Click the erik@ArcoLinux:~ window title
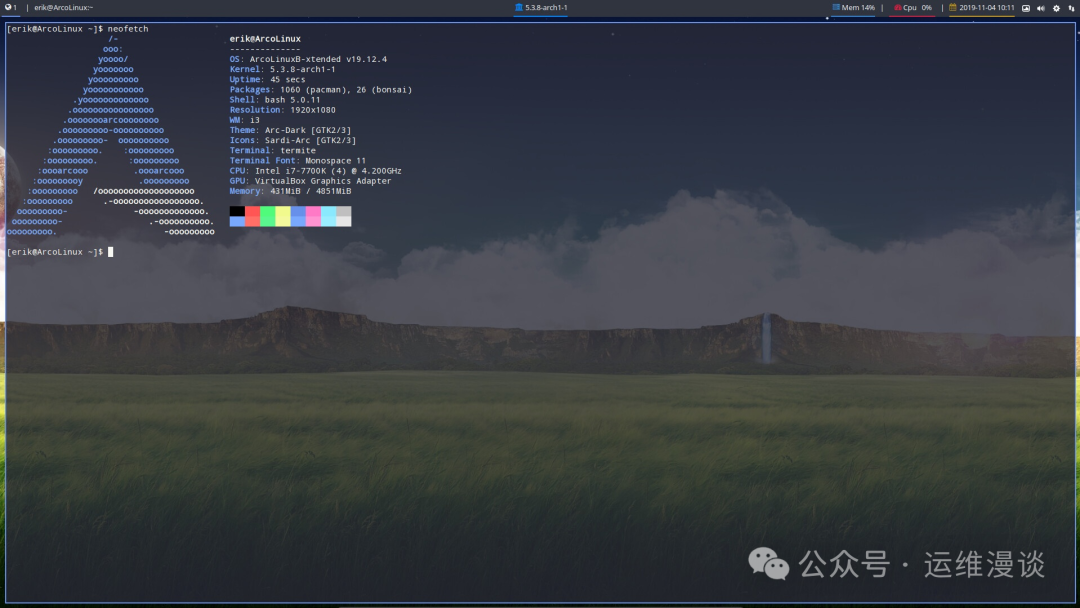 [63, 8]
